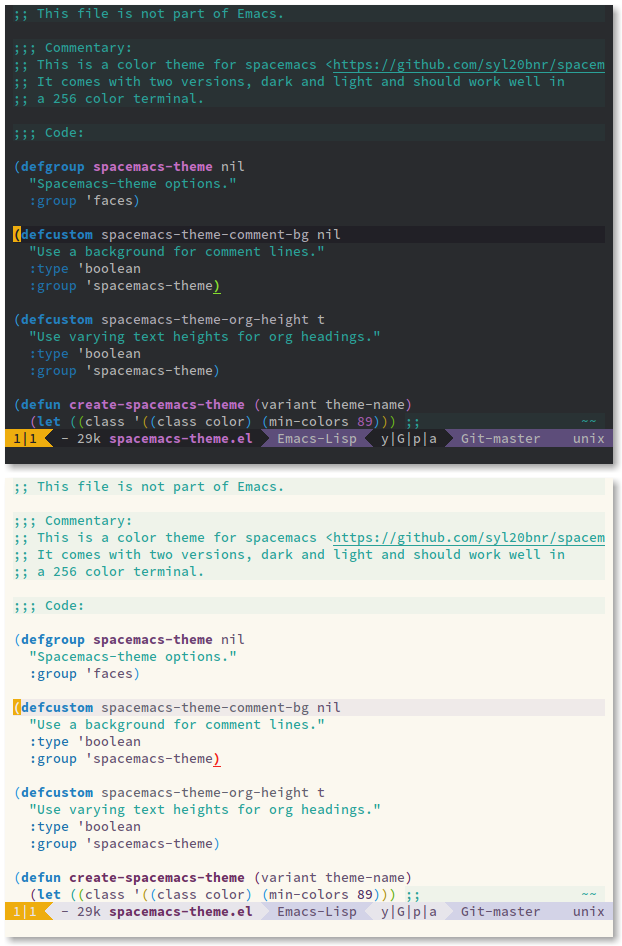Click "Use varying text heights" docstring in dark window
The height and width of the screenshot is (946, 622).
[205, 337]
